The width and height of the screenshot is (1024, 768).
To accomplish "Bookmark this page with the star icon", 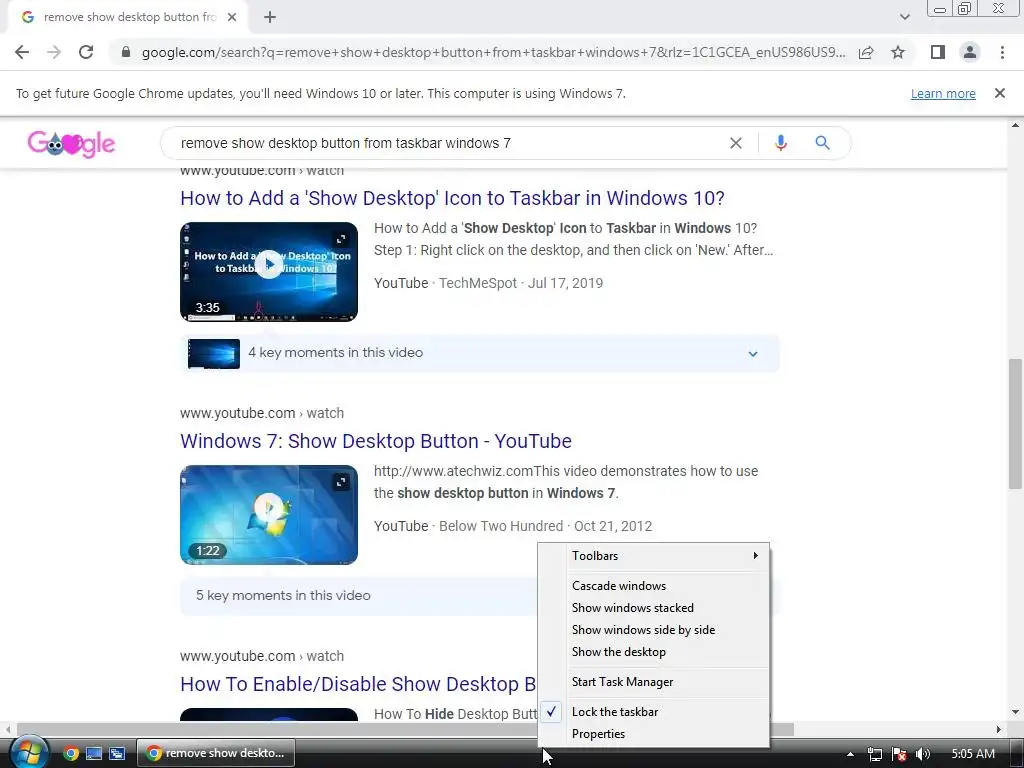I will point(898,52).
